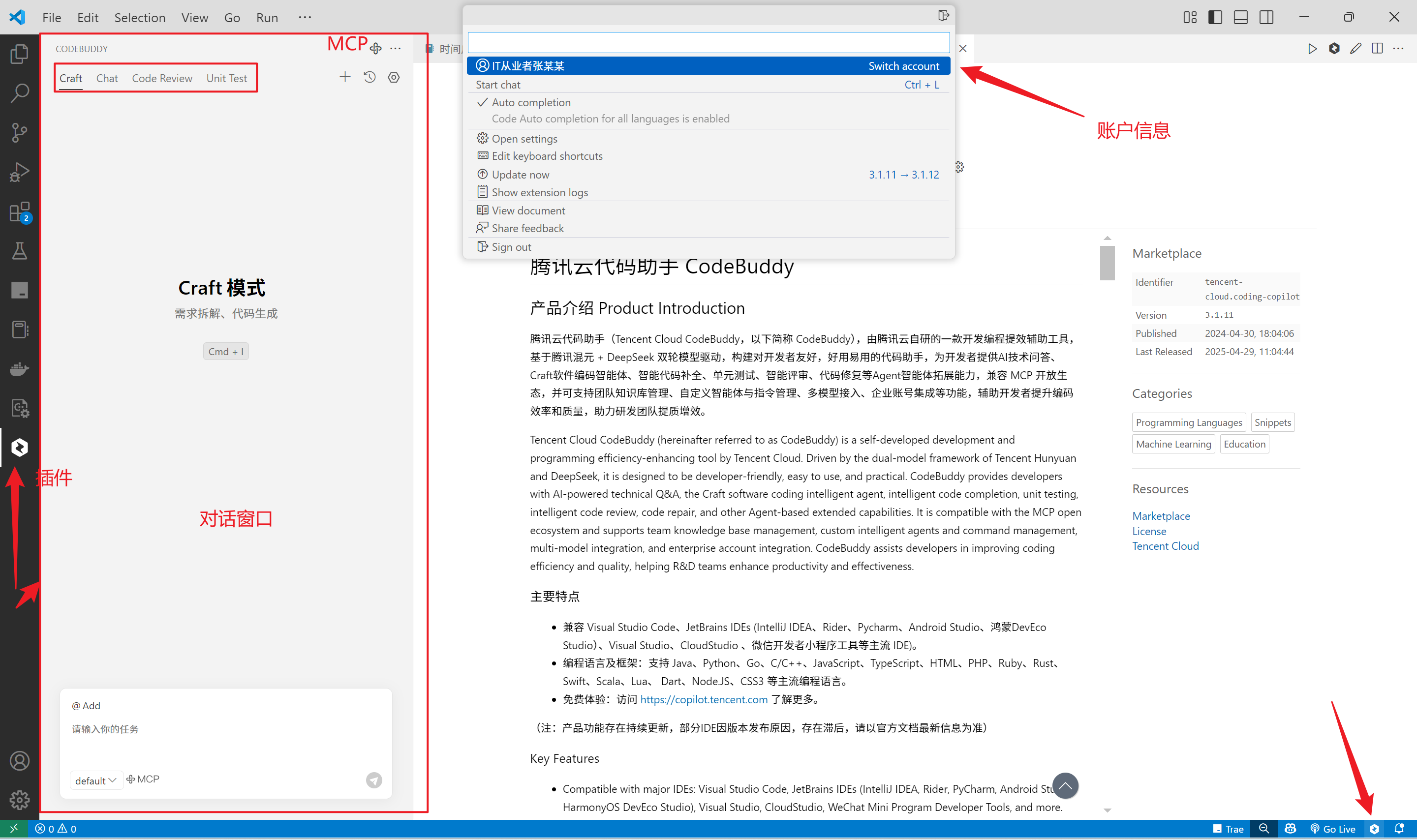Open CodeBuddy panel more actions
The width and height of the screenshot is (1417, 840).
point(395,49)
